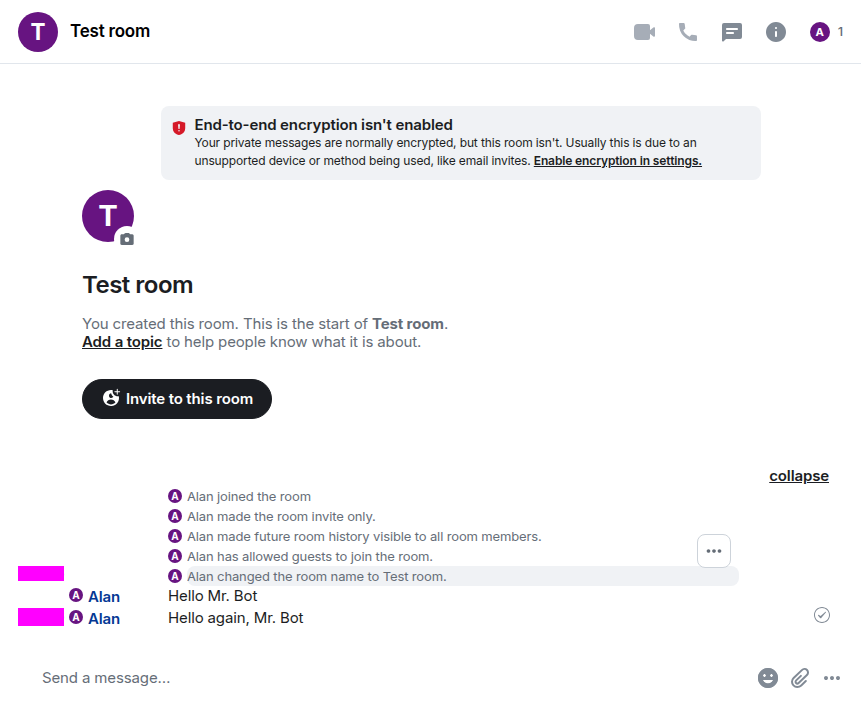The width and height of the screenshot is (861, 720).
Task: Type in Send a message field
Action: tap(390, 678)
